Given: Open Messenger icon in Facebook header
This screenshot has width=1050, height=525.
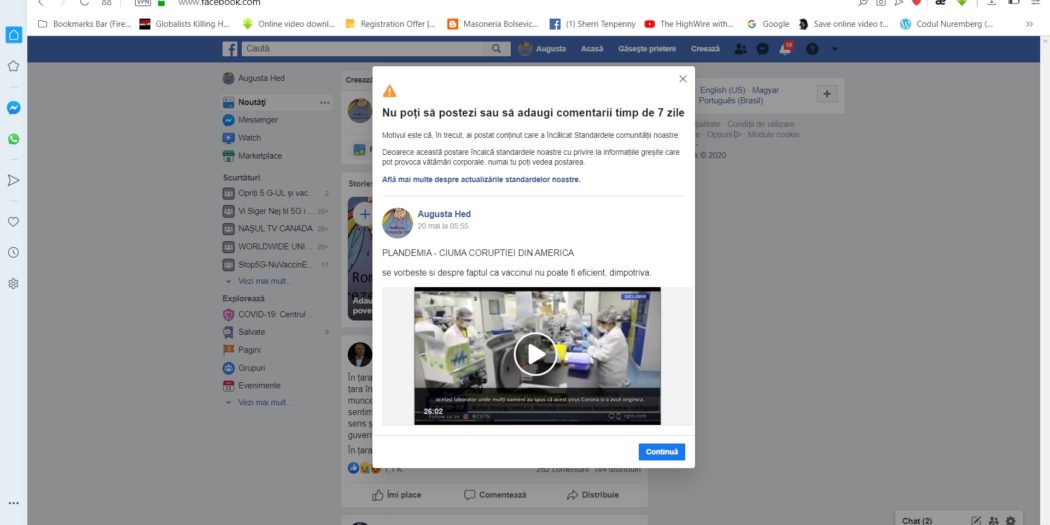Looking at the screenshot, I should [x=763, y=48].
